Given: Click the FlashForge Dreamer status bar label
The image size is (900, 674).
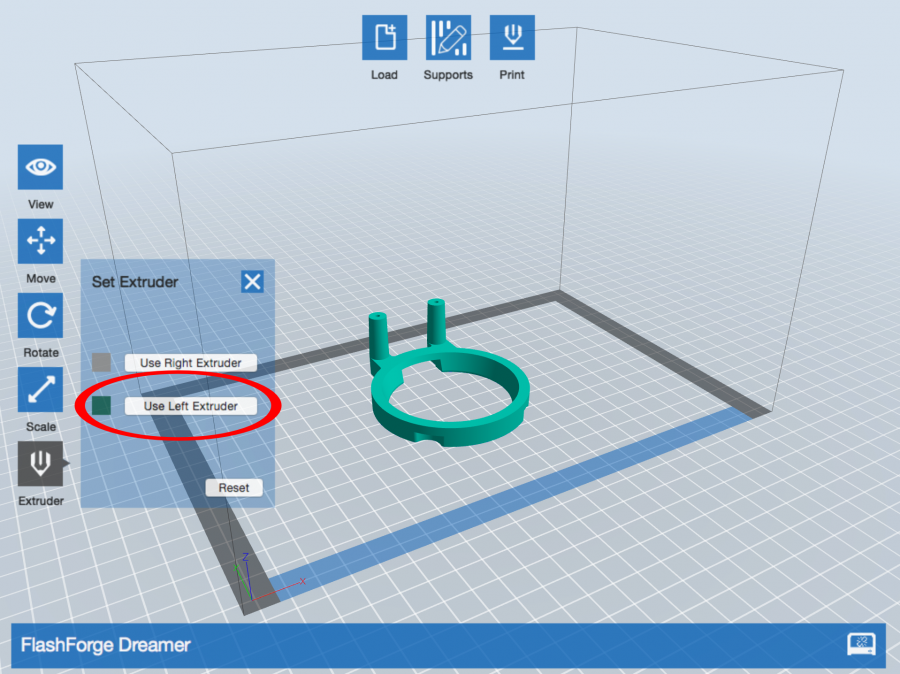Looking at the screenshot, I should click(x=106, y=645).
